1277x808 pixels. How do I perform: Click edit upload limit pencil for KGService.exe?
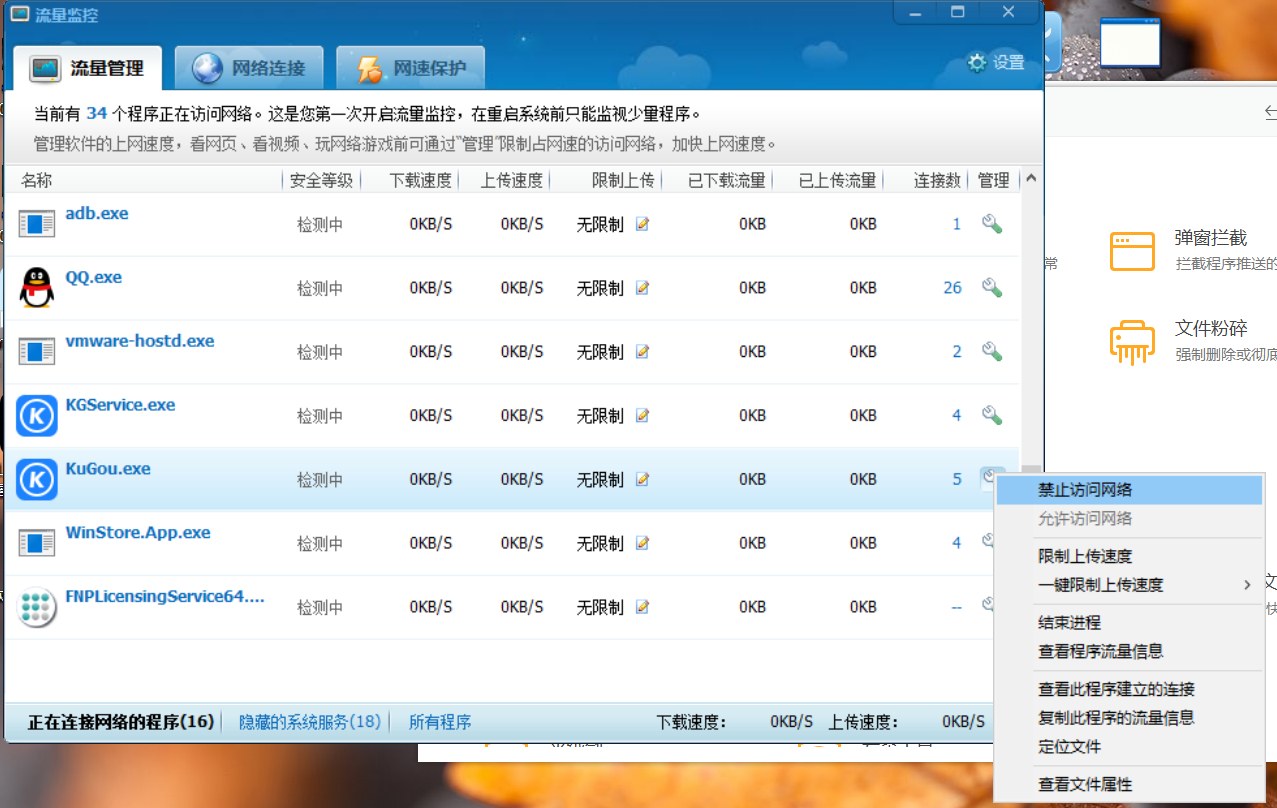642,416
